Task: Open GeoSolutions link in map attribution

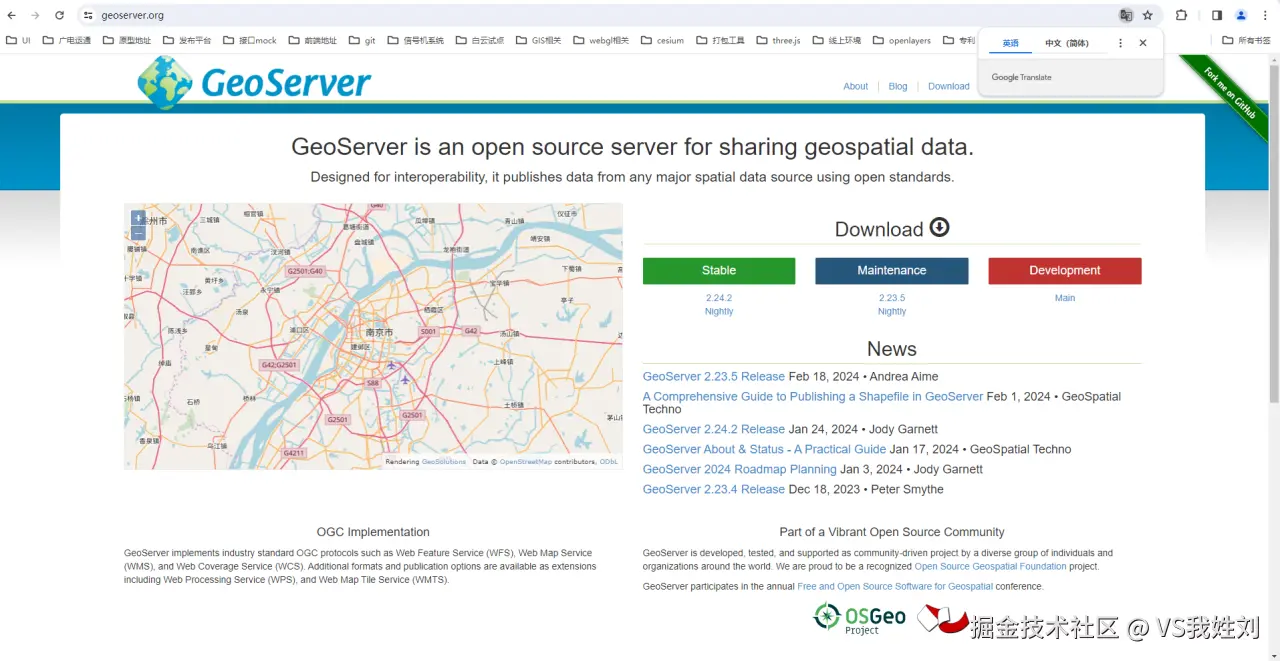Action: pyautogui.click(x=444, y=462)
